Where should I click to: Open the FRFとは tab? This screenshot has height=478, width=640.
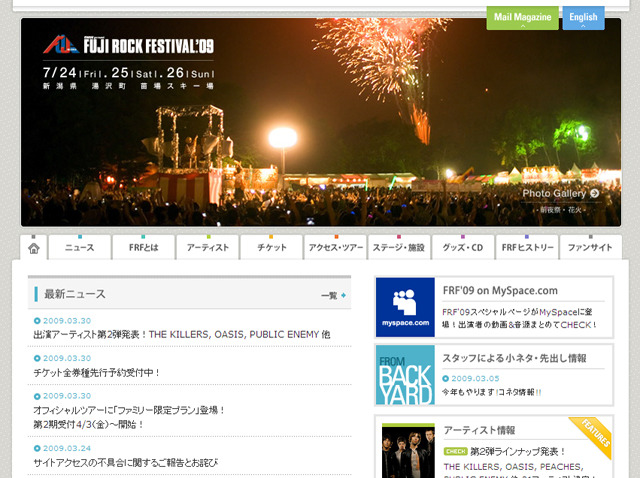click(x=144, y=247)
